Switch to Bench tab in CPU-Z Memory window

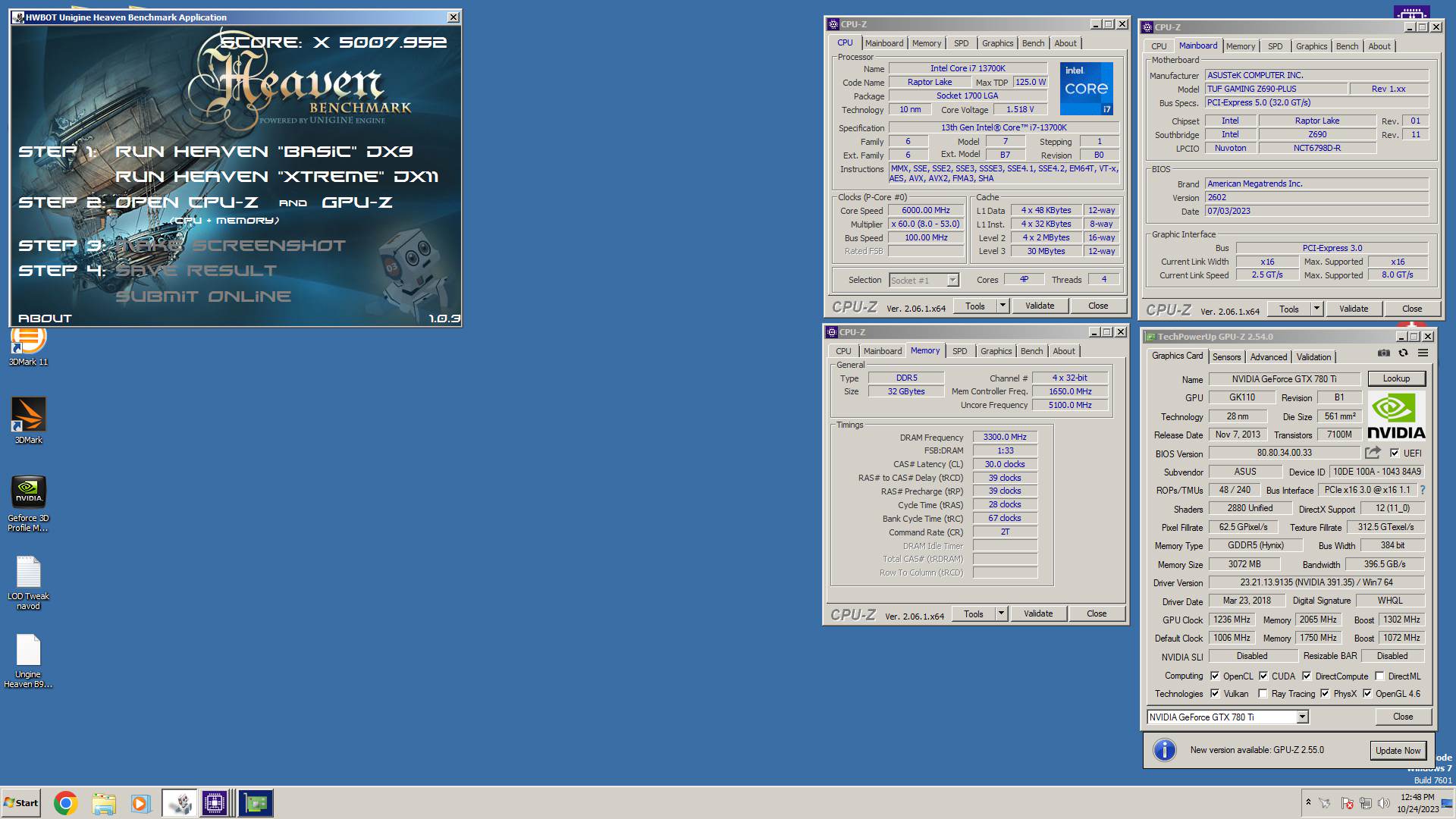pos(1031,351)
